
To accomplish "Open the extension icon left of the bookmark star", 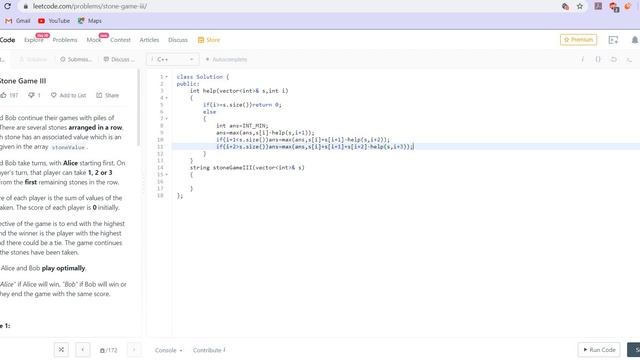I will pos(565,6).
